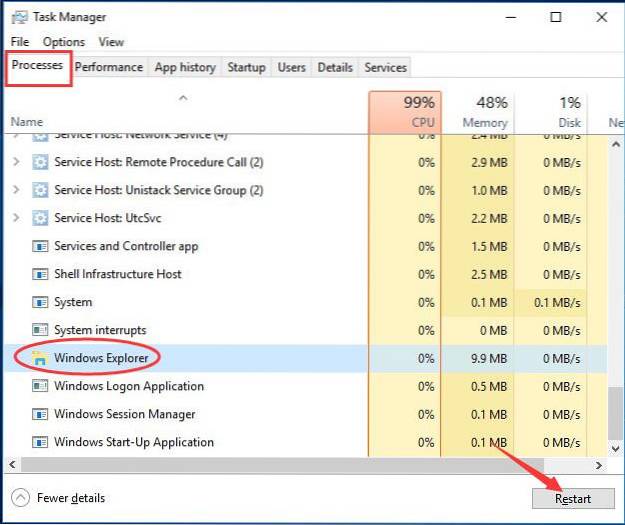
Task: Click the Task Manager title bar icon
Action: [x=20, y=17]
